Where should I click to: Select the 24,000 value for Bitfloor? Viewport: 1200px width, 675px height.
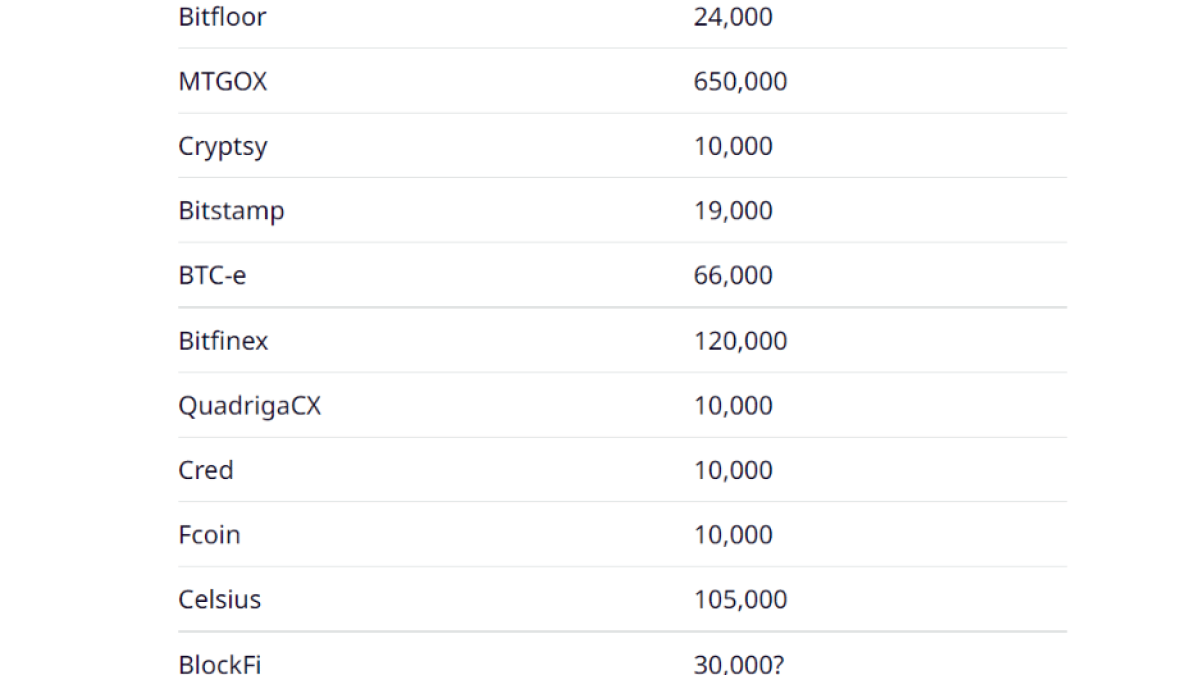coord(733,17)
